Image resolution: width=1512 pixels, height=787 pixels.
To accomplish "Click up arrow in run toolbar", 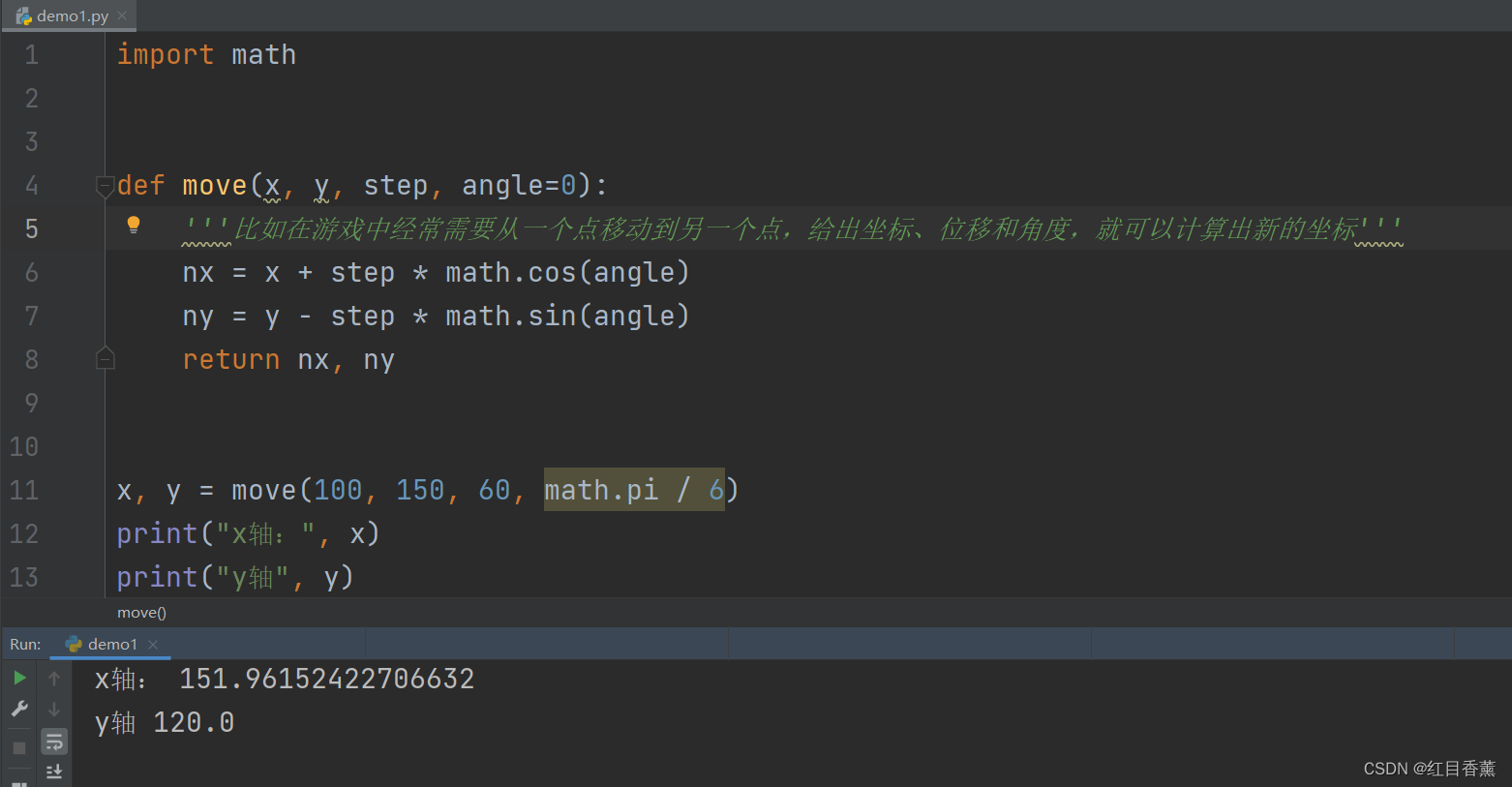I will click(54, 678).
